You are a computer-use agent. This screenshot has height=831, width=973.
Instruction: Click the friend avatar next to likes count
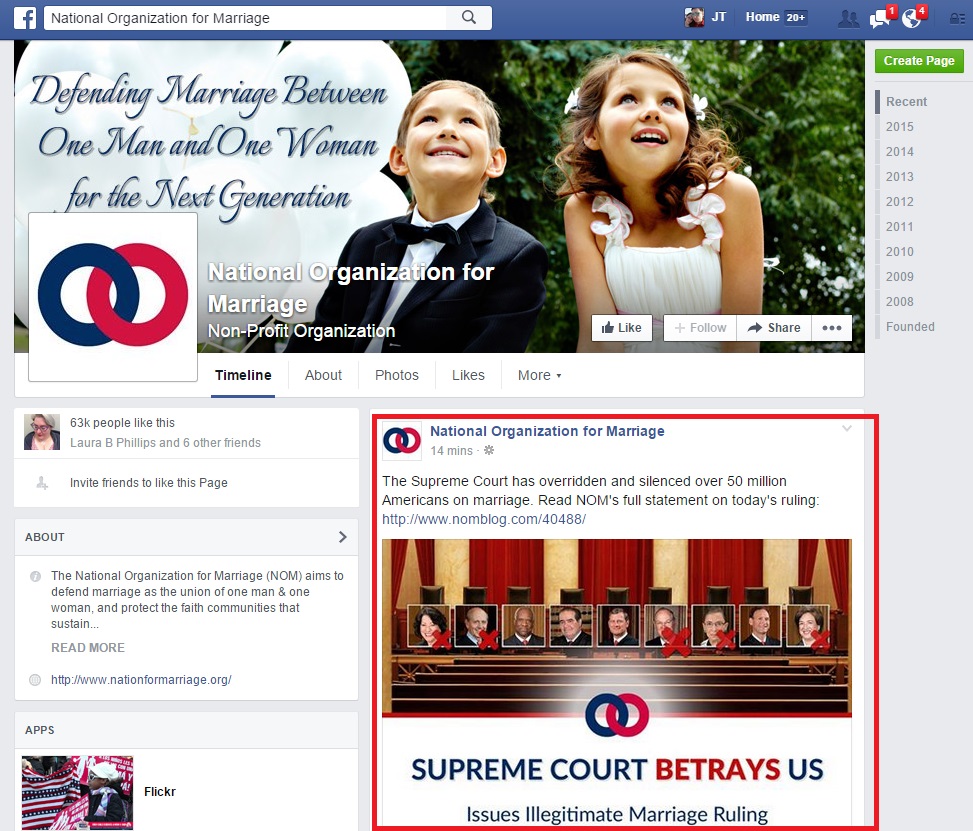point(42,431)
